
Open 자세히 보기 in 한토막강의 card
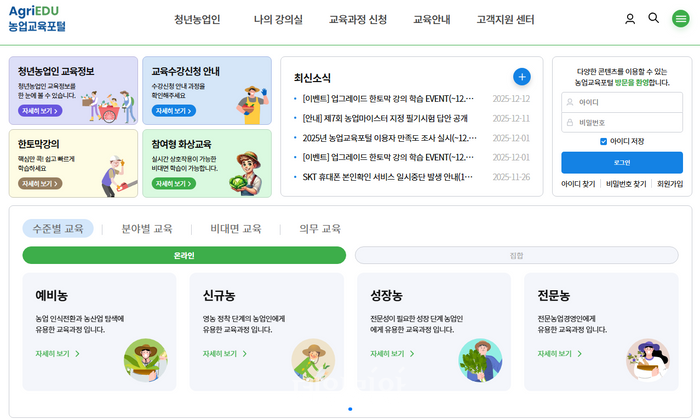point(40,184)
